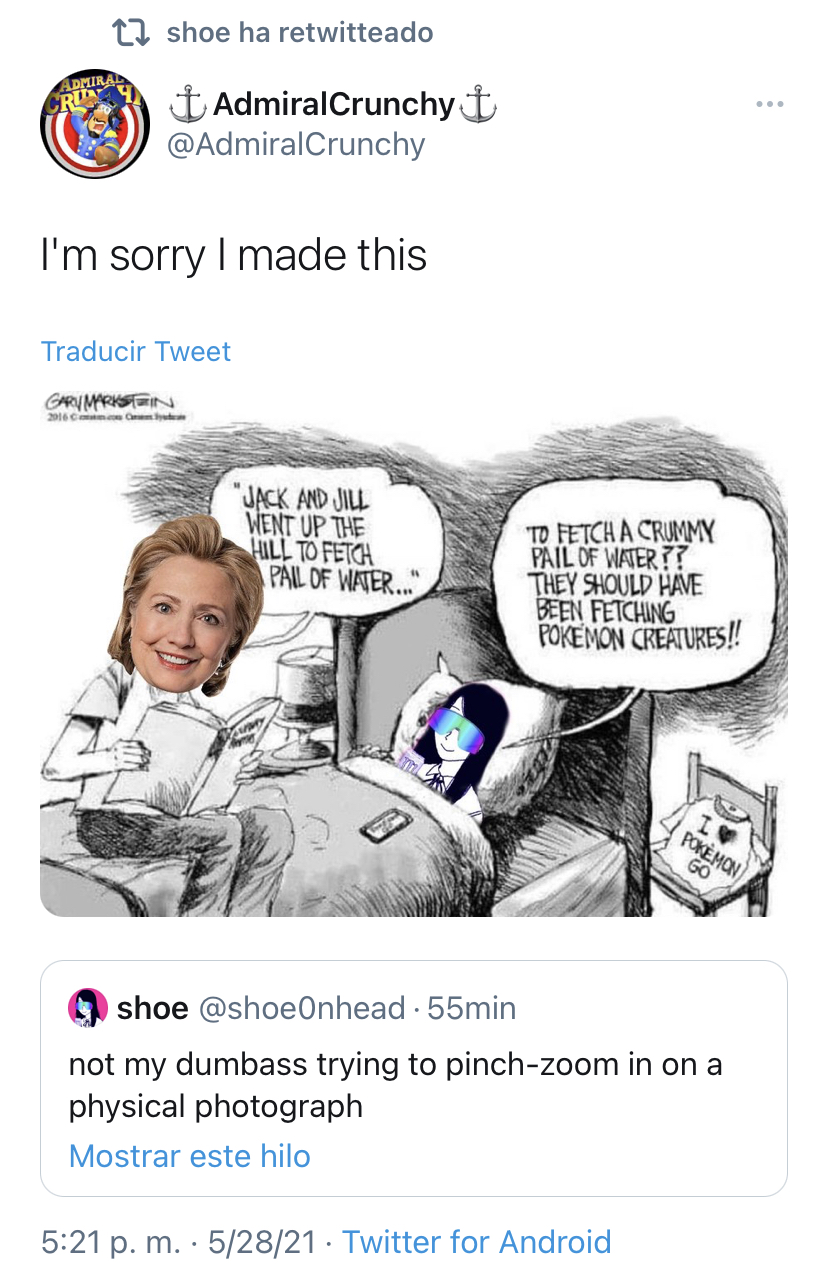Open AdmiralCrunchy's profile avatar
828x1272 pixels.
coord(95,124)
